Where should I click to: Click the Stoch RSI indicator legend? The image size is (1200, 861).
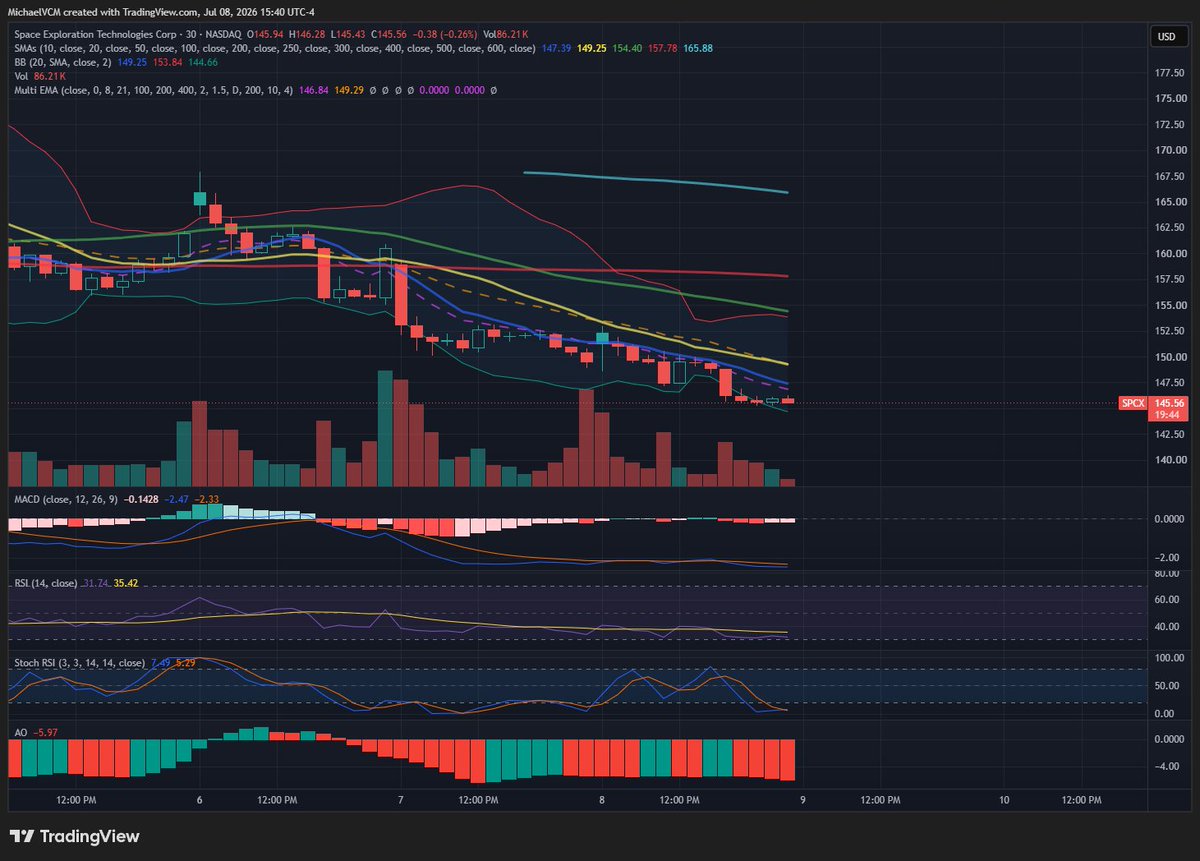tap(79, 662)
